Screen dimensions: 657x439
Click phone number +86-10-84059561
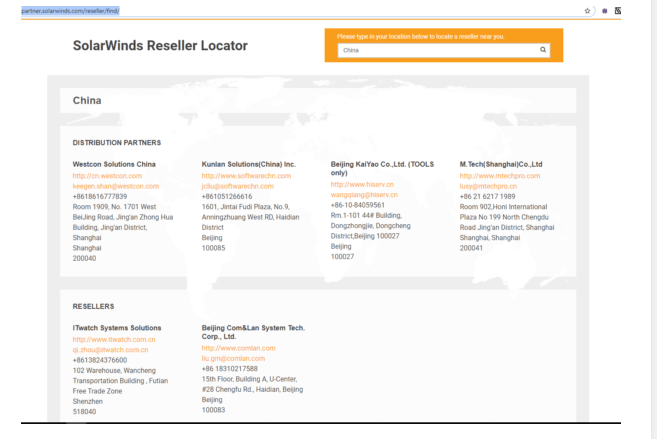point(357,205)
